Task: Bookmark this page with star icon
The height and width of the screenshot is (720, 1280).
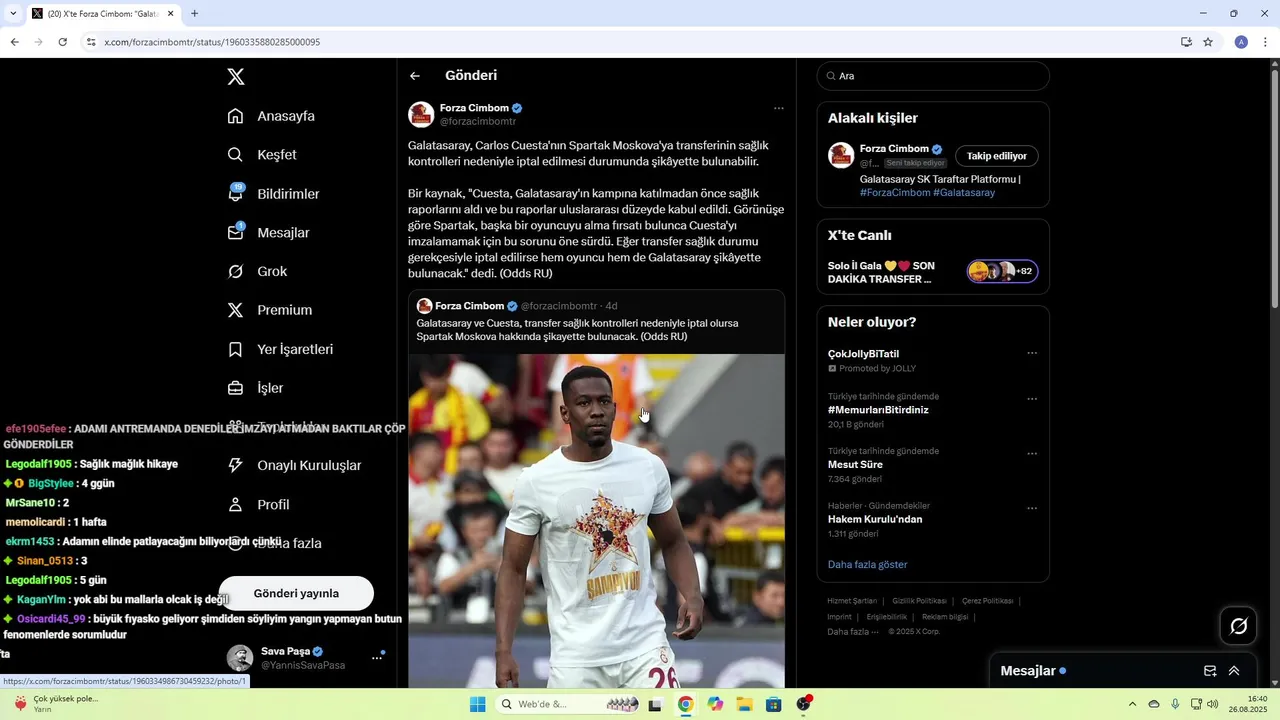Action: coord(1208,42)
